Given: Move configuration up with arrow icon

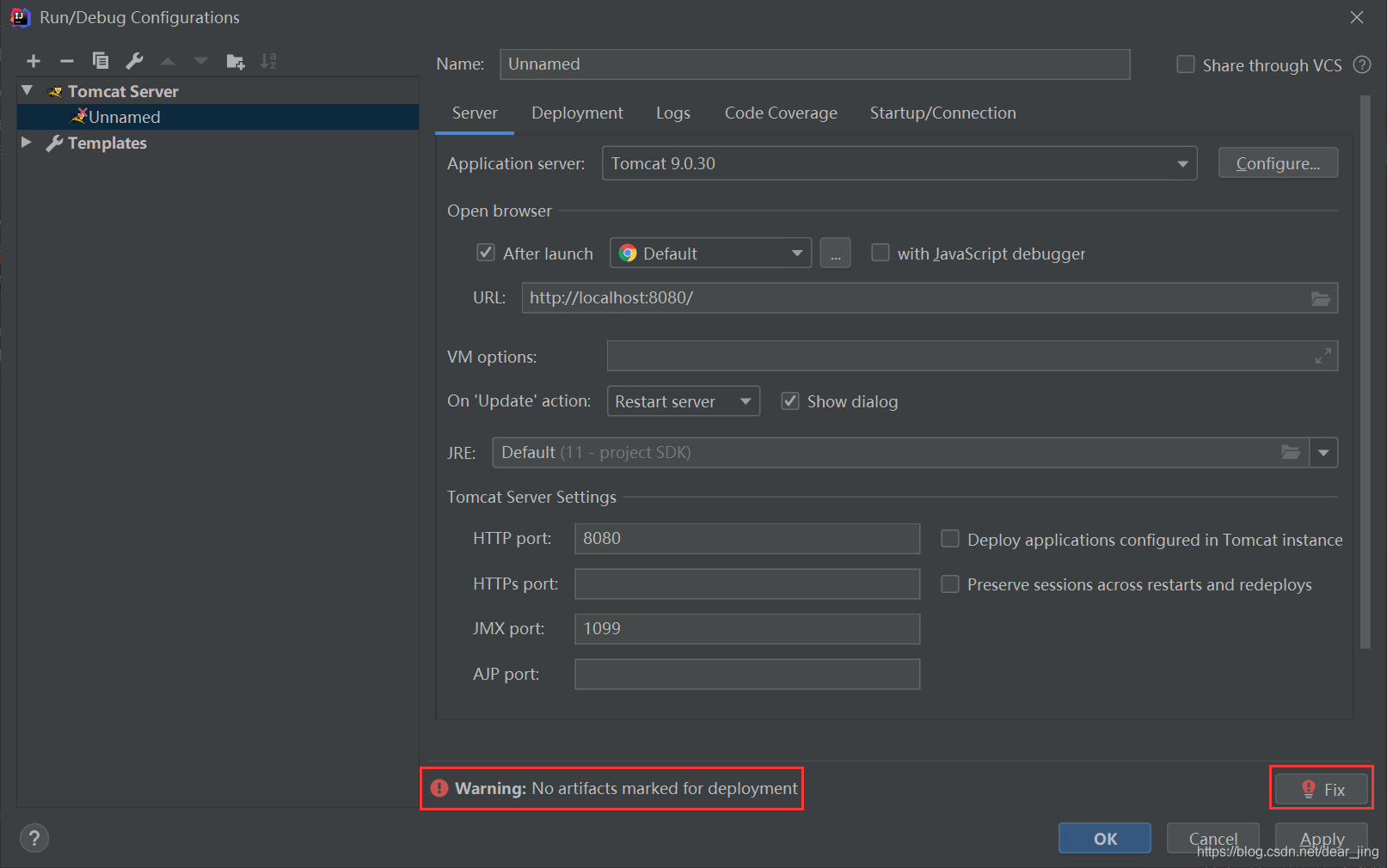Looking at the screenshot, I should point(168,61).
